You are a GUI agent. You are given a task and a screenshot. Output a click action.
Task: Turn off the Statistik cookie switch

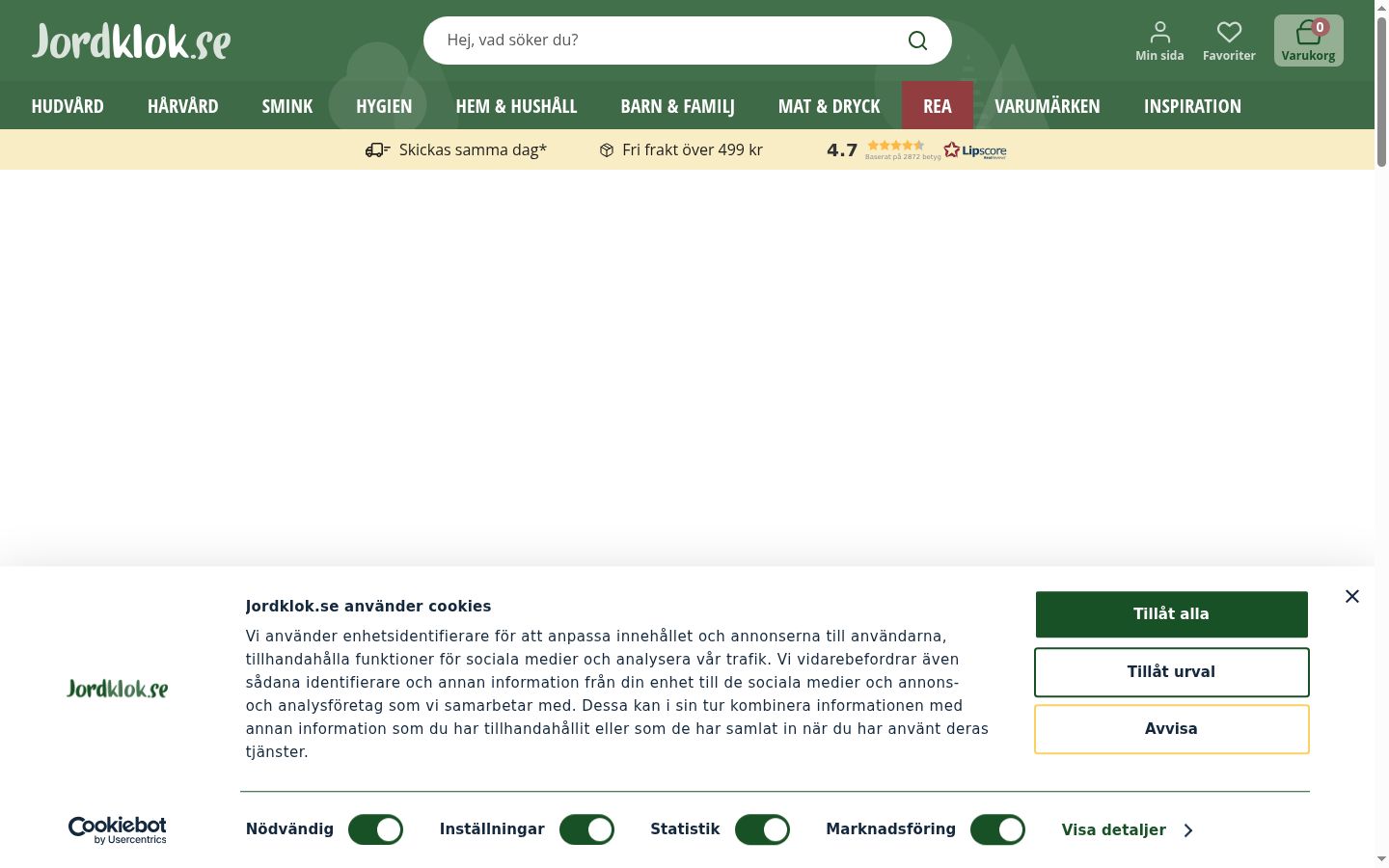[x=762, y=829]
